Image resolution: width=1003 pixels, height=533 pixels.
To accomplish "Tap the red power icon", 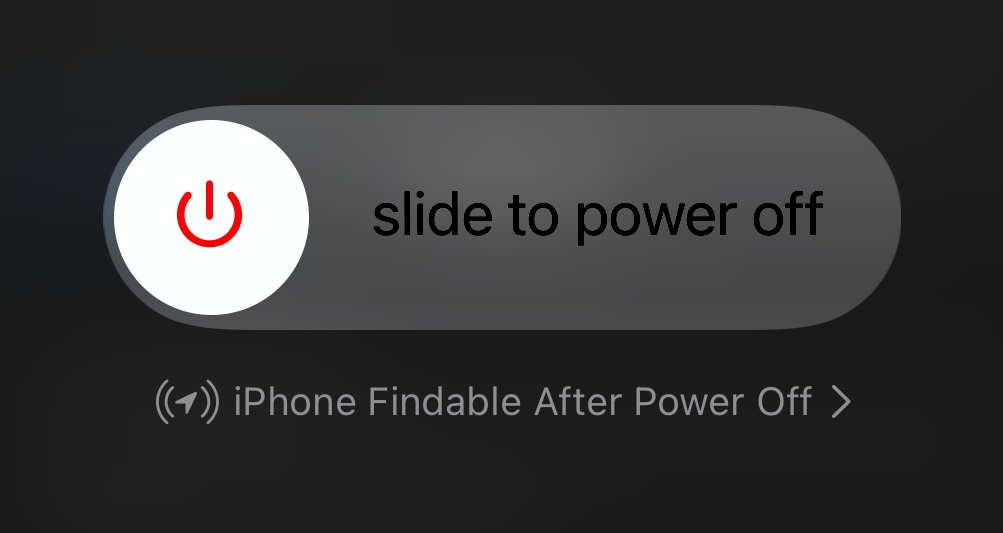I will click(210, 214).
